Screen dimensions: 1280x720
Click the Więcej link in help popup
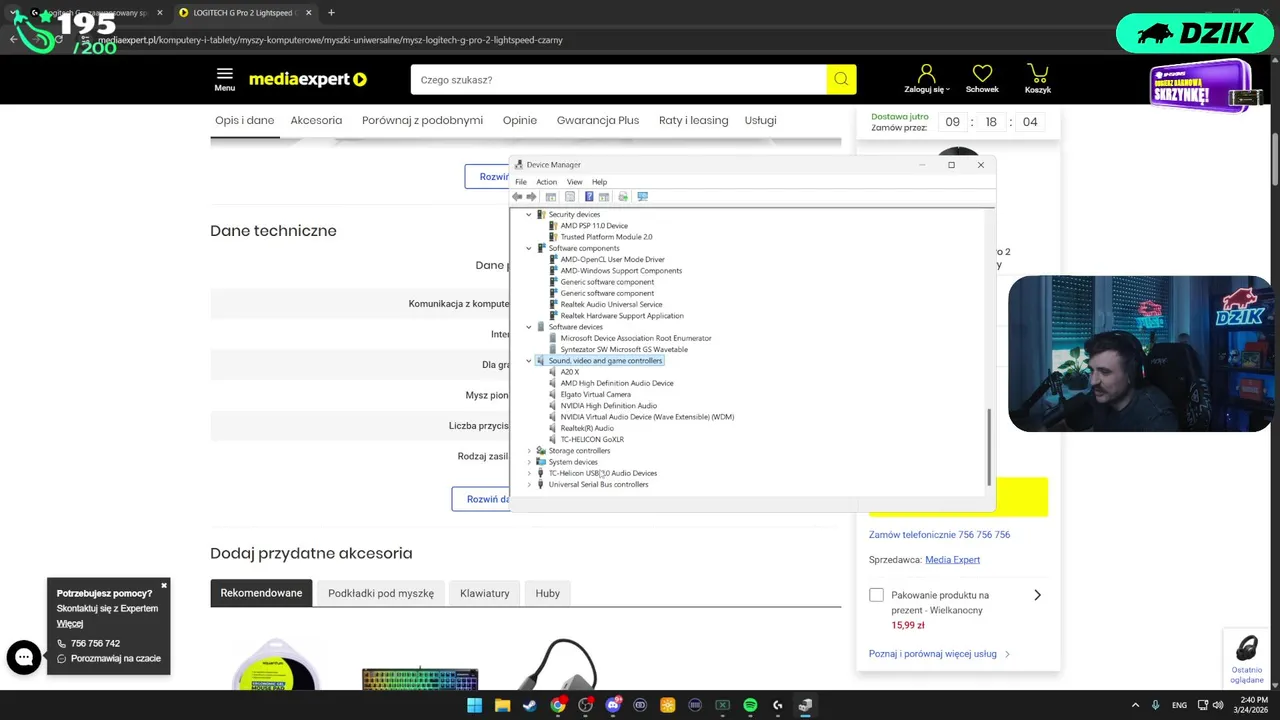tap(70, 624)
